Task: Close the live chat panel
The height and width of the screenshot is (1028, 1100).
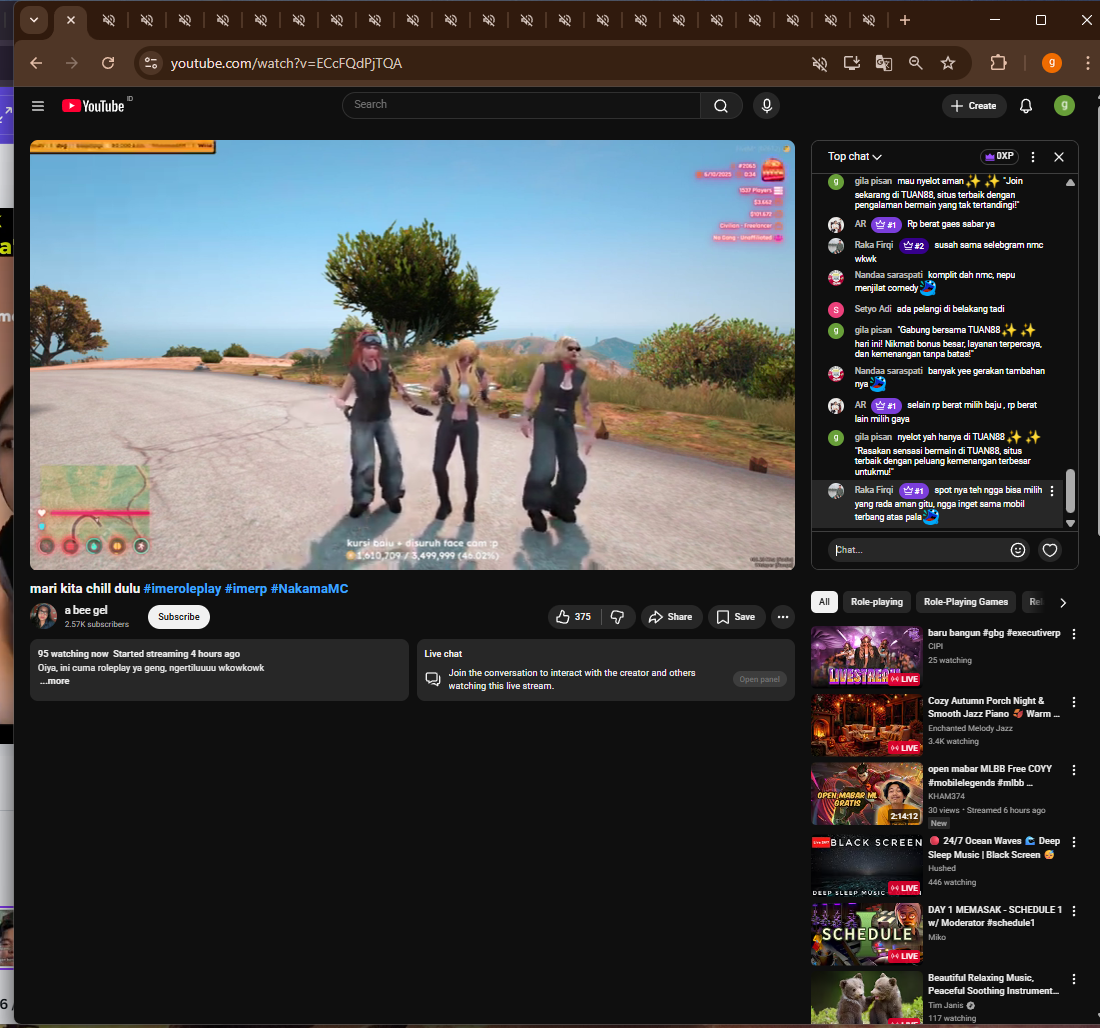Action: point(1059,157)
